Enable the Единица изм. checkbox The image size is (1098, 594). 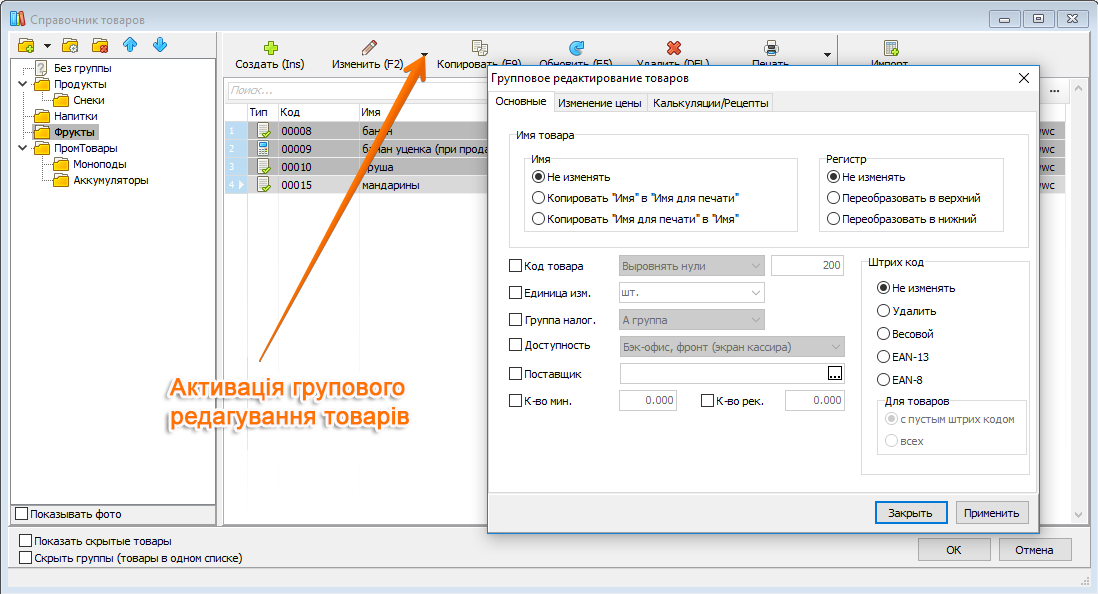pos(515,293)
